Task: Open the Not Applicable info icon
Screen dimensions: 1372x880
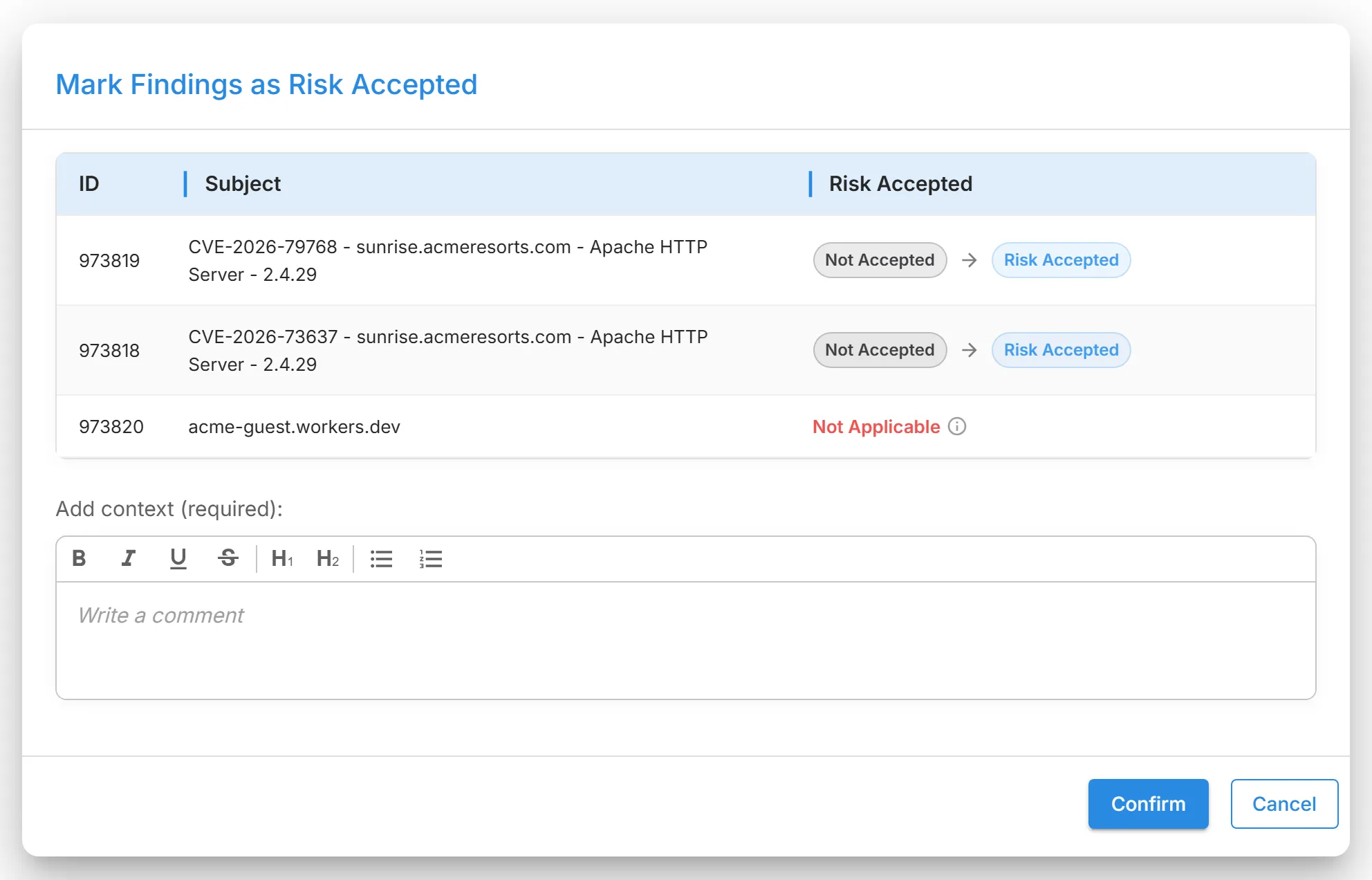Action: [957, 426]
